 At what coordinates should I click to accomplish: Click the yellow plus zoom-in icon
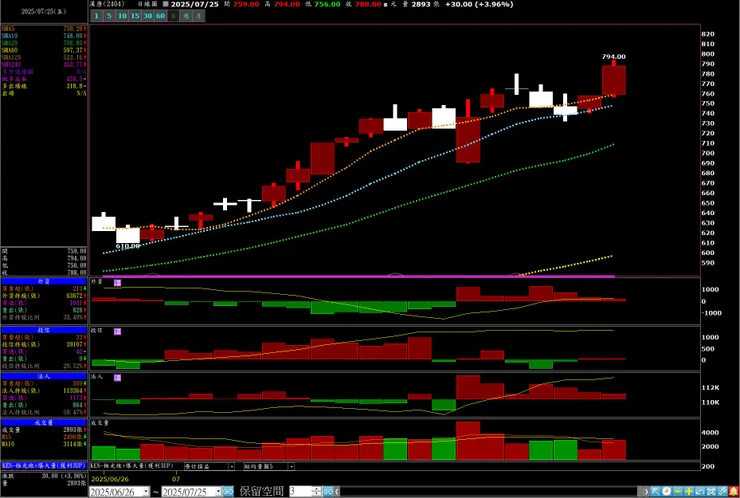pyautogui.click(x=689, y=491)
